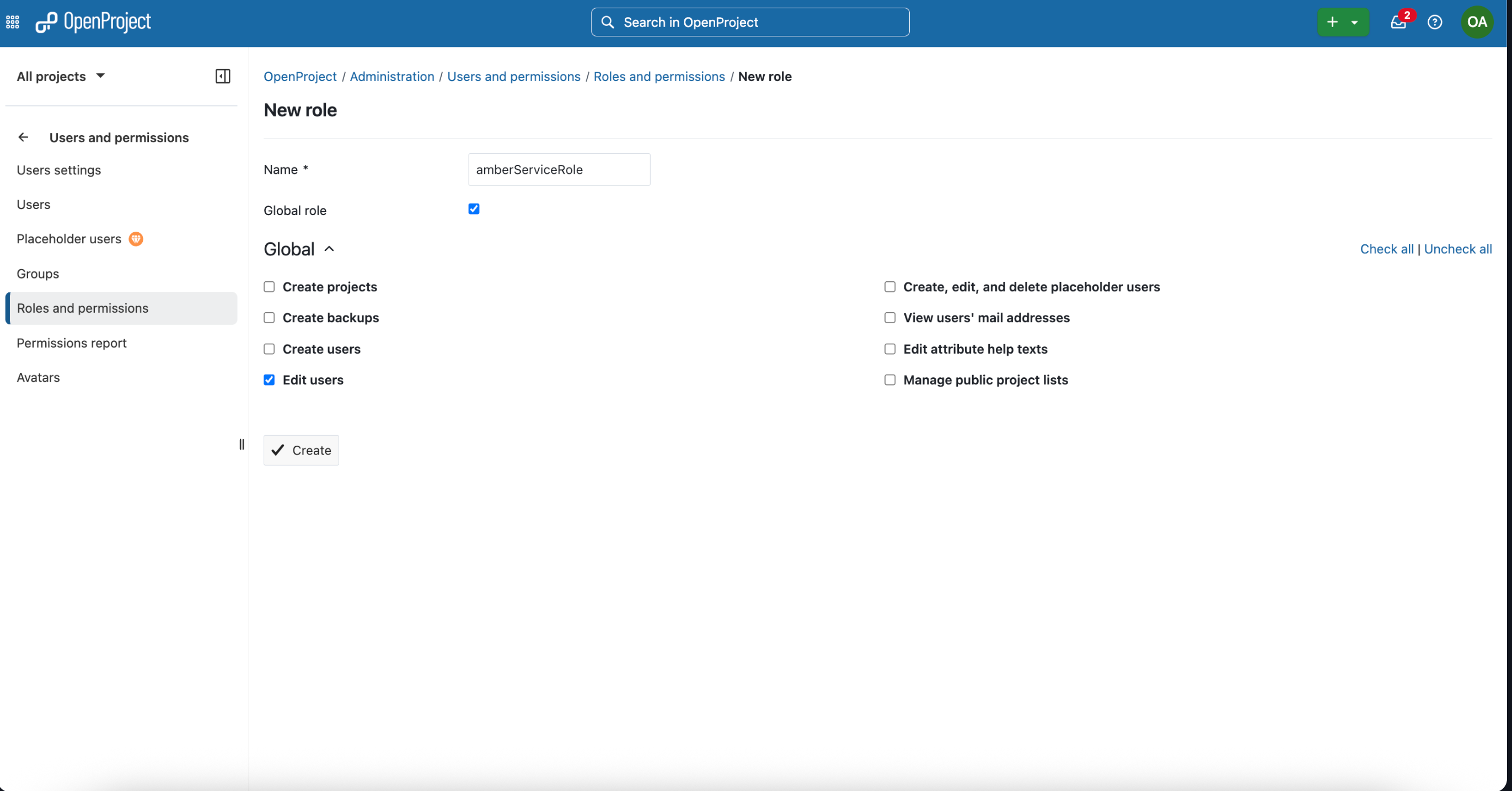Uncheck the Edit users permission
The width and height of the screenshot is (1512, 791).
[269, 380]
